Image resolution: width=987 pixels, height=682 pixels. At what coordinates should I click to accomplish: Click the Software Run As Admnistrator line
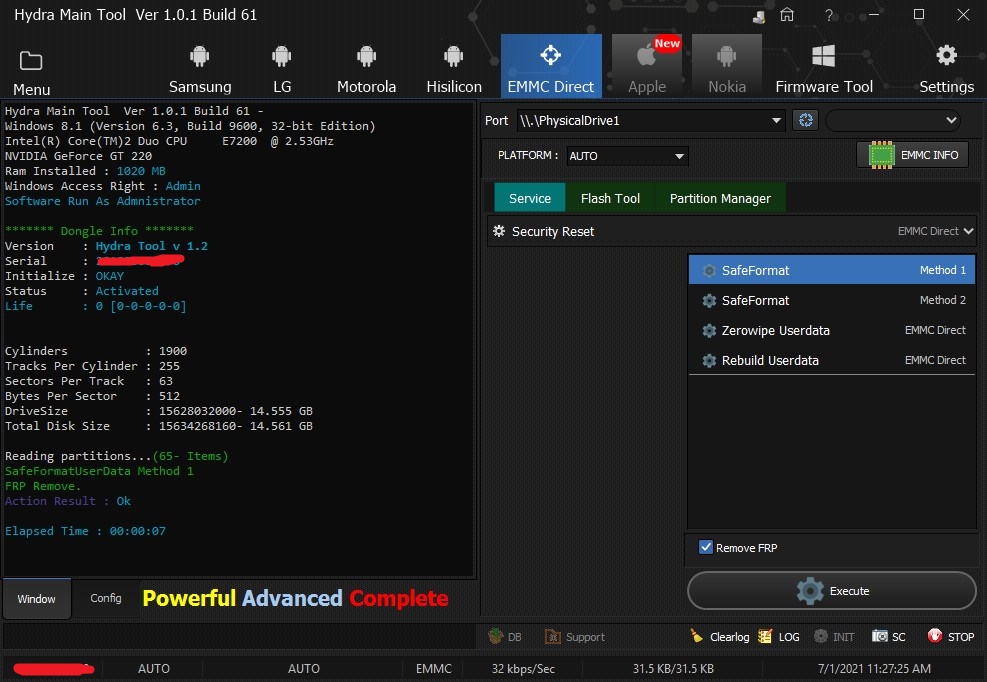(x=103, y=201)
